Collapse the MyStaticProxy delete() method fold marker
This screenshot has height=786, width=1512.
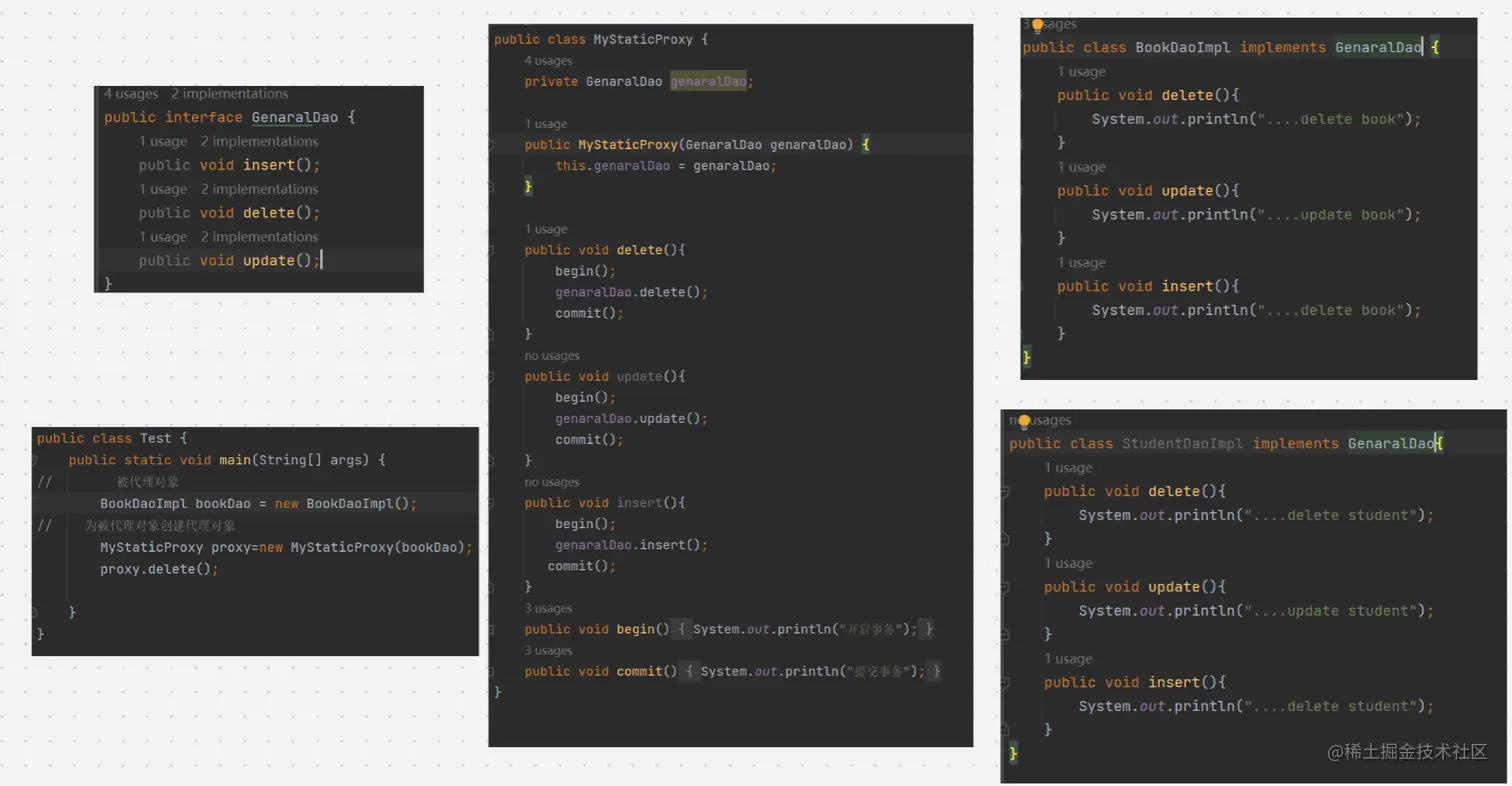tap(492, 250)
